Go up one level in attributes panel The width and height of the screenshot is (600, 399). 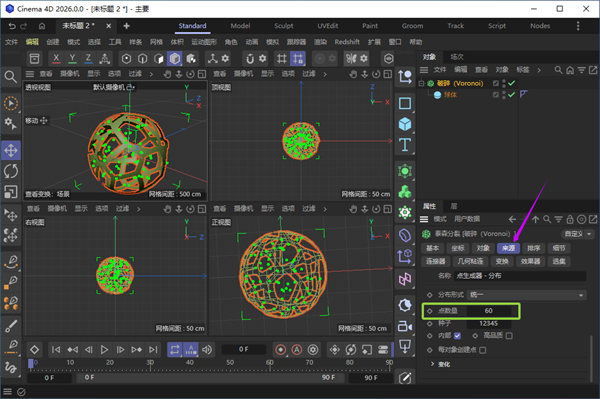(x=535, y=219)
